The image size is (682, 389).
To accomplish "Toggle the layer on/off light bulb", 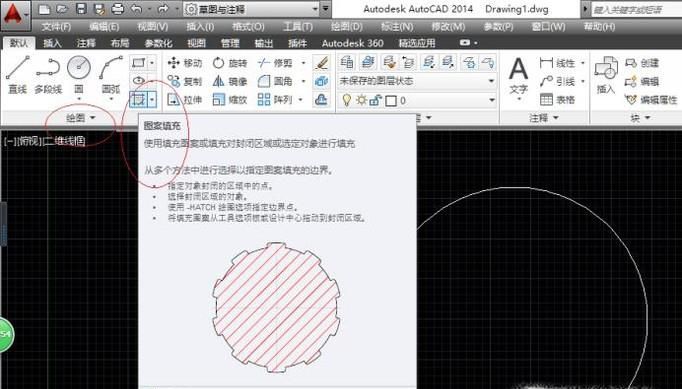I will (347, 101).
